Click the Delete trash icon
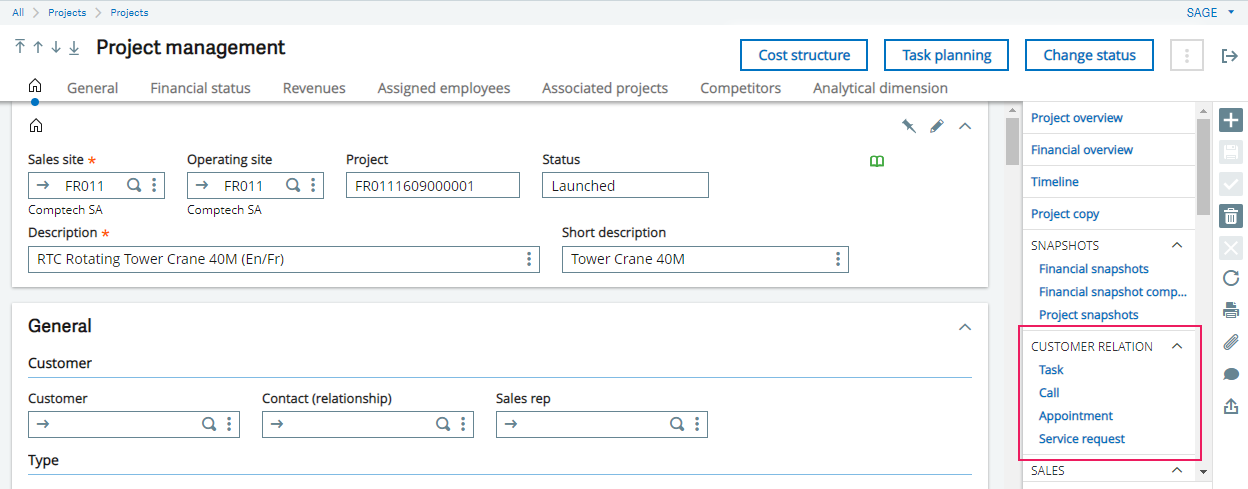This screenshot has height=489, width=1248. pos(1231,215)
